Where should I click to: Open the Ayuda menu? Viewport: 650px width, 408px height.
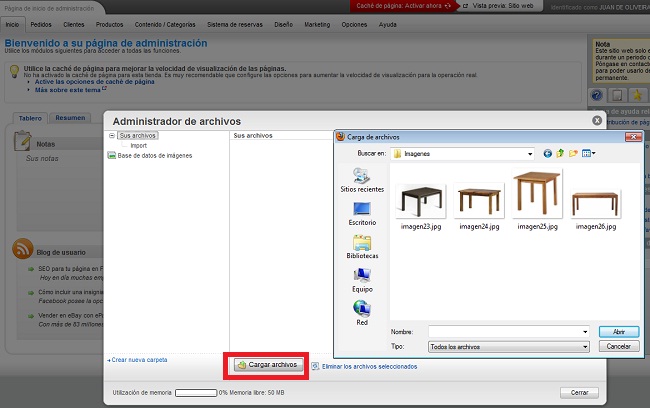pyautogui.click(x=388, y=24)
